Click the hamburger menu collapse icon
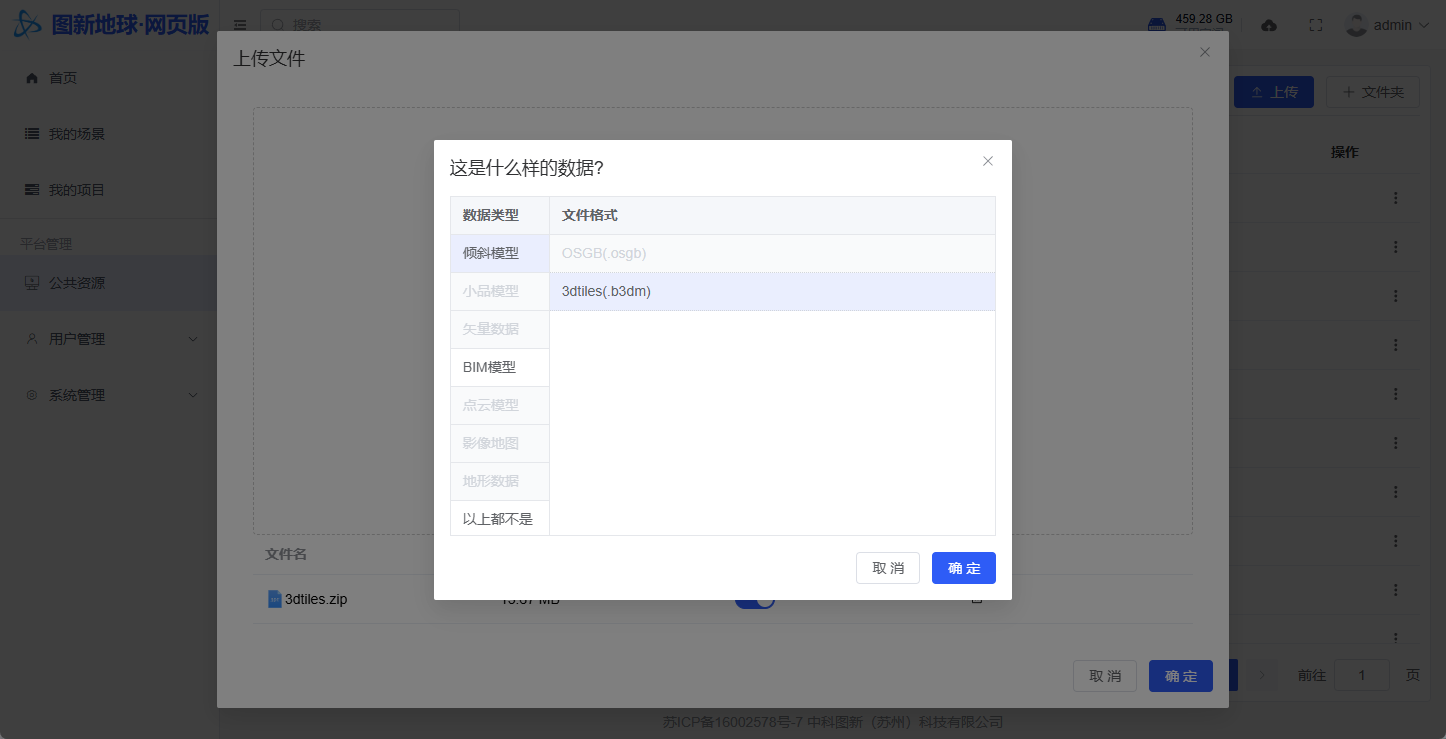Viewport: 1446px width, 739px height. click(x=240, y=25)
